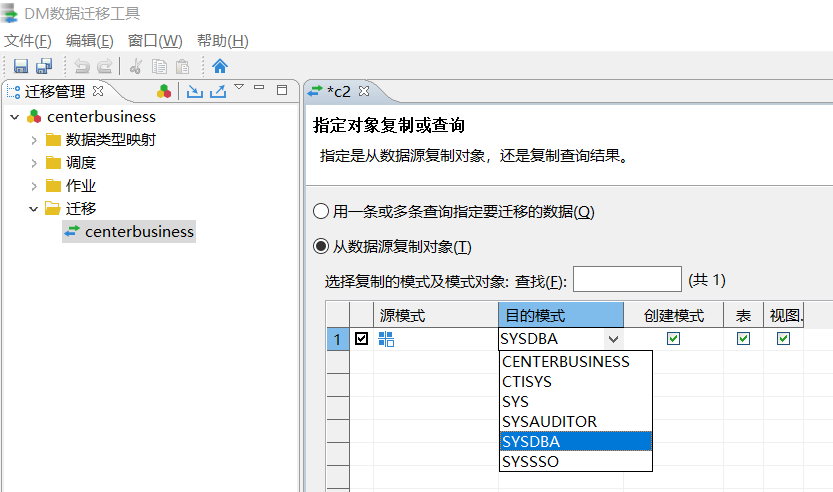Close the 迁移管理 tab
833x492 pixels.
point(98,91)
